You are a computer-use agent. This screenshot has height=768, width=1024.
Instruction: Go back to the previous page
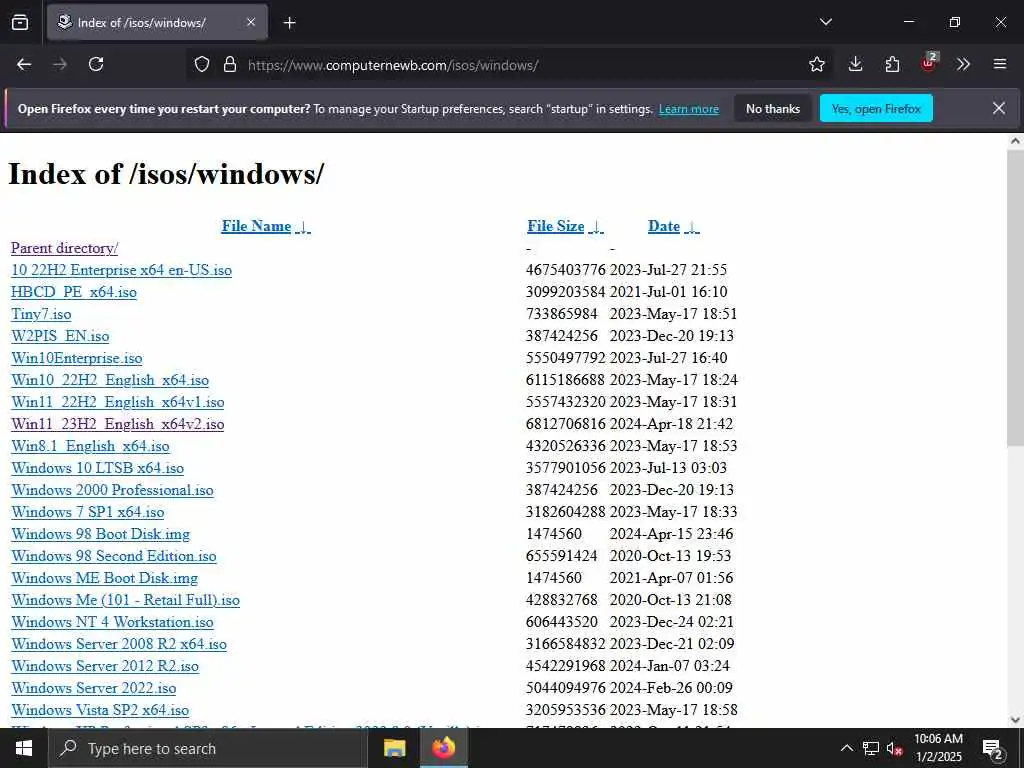(24, 64)
